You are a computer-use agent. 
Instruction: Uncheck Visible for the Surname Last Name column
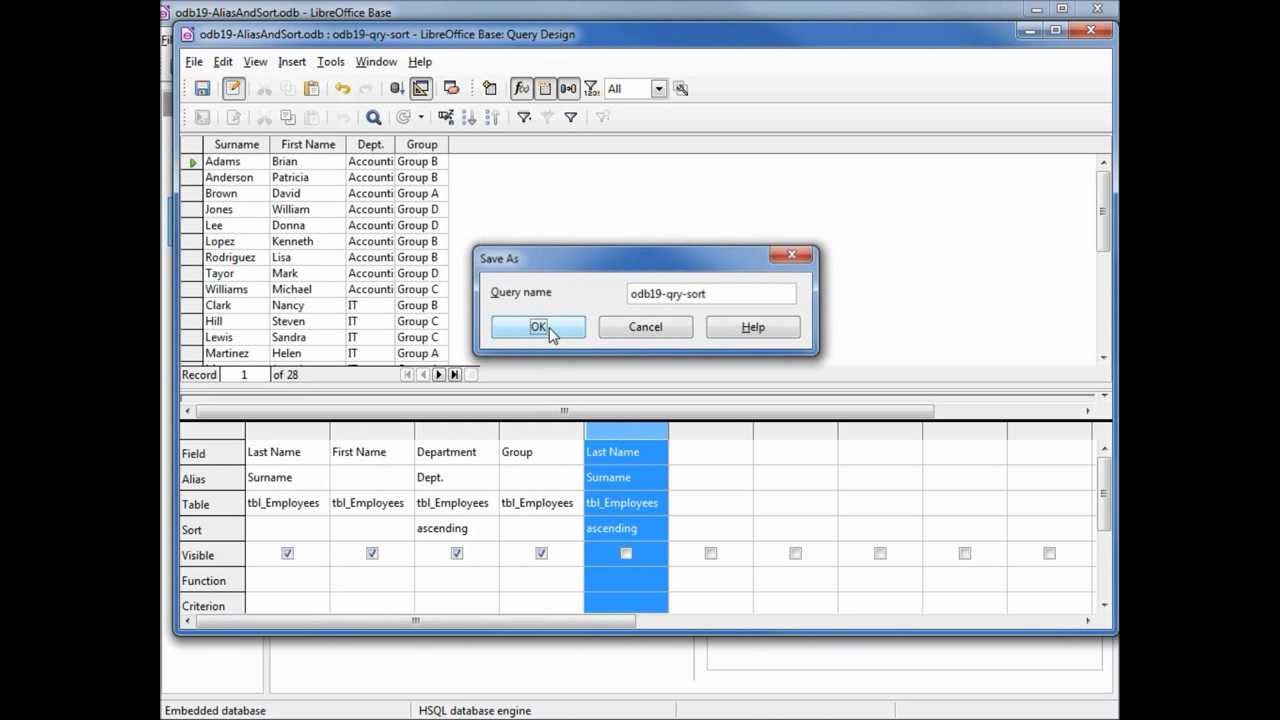tap(287, 553)
